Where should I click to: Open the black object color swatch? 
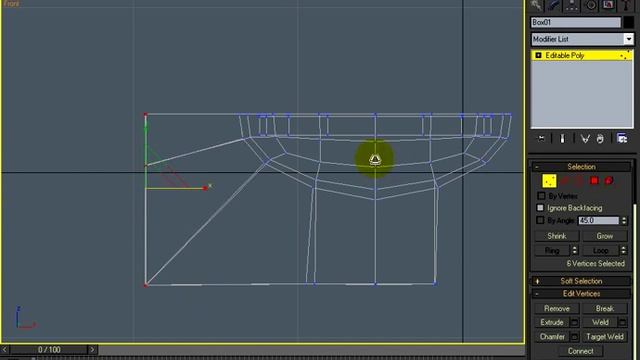pos(629,22)
